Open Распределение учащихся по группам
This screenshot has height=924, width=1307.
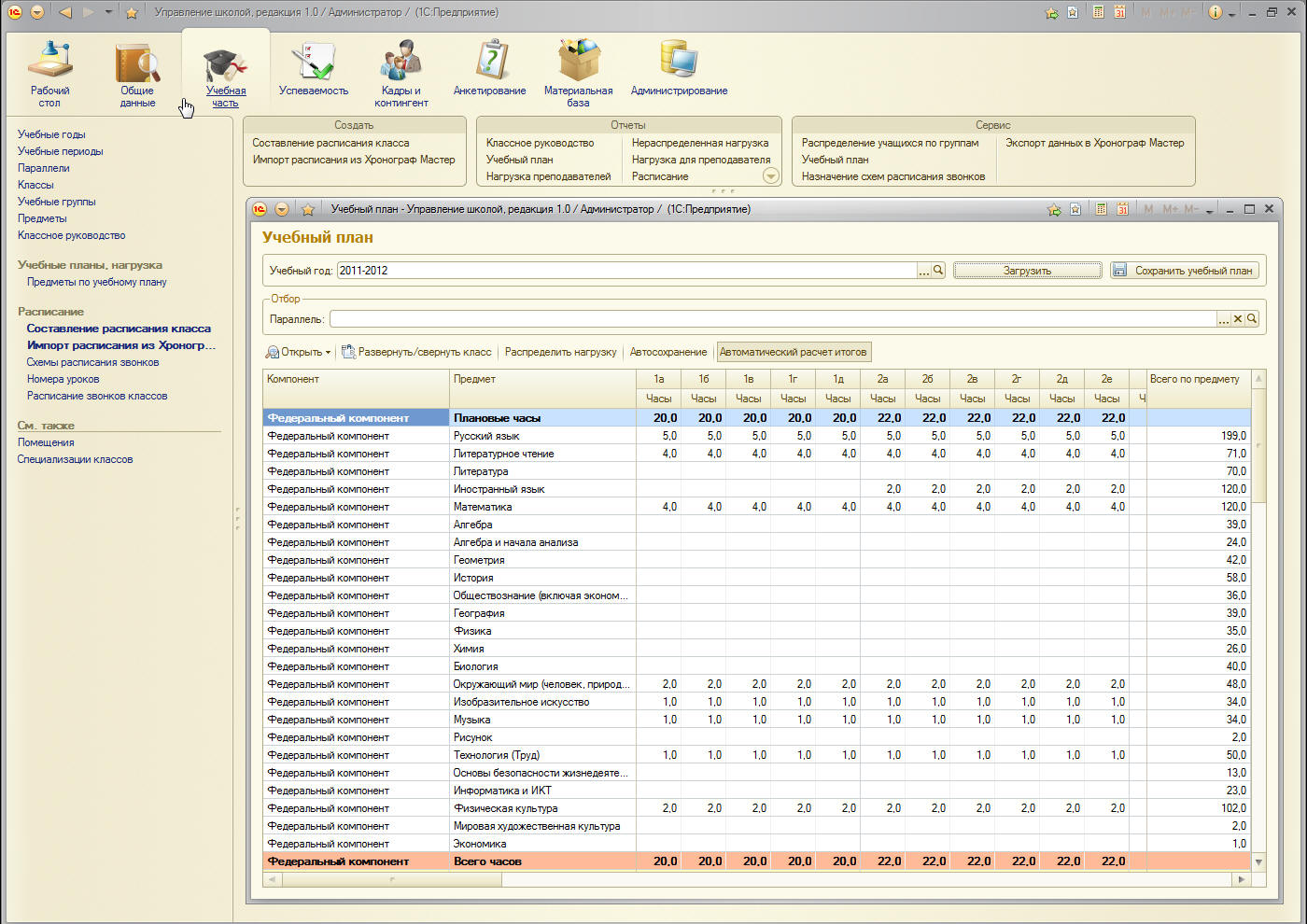890,143
